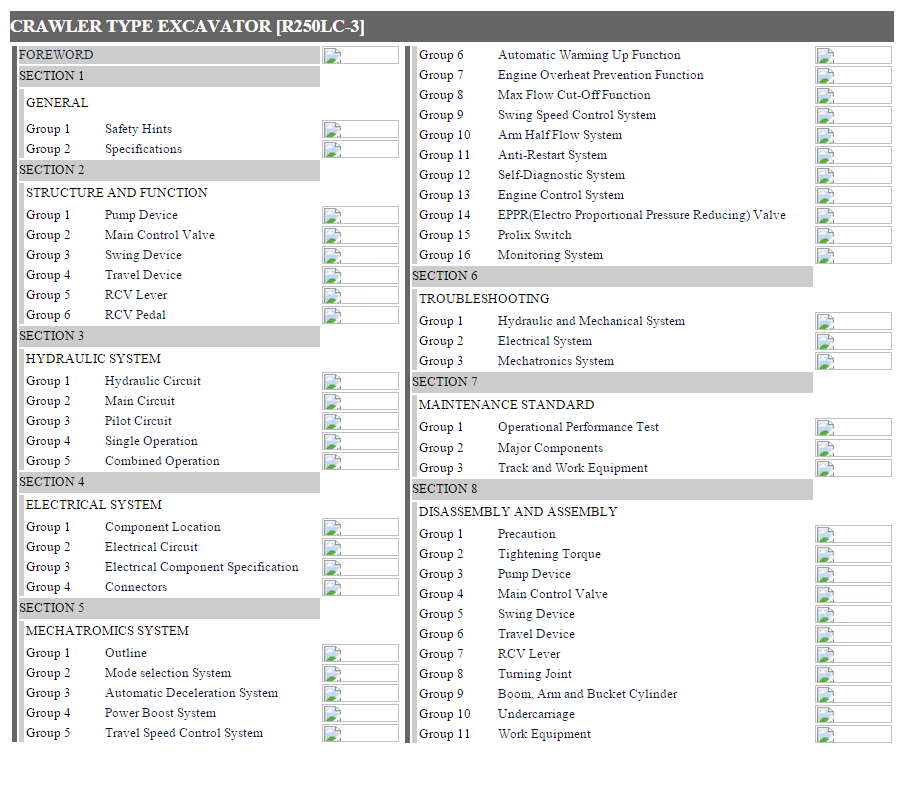Open the image icon for RCV Pedal
905x807 pixels.
[x=360, y=315]
